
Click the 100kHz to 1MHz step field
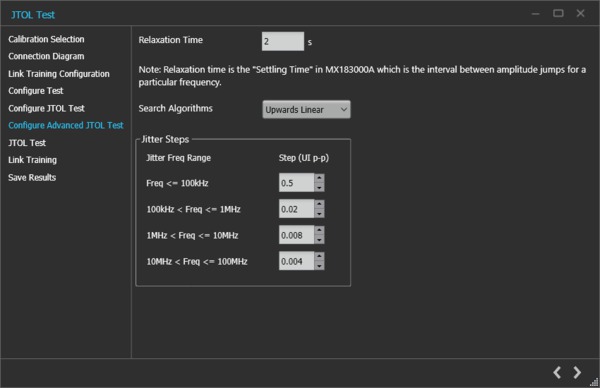pyautogui.click(x=297, y=209)
